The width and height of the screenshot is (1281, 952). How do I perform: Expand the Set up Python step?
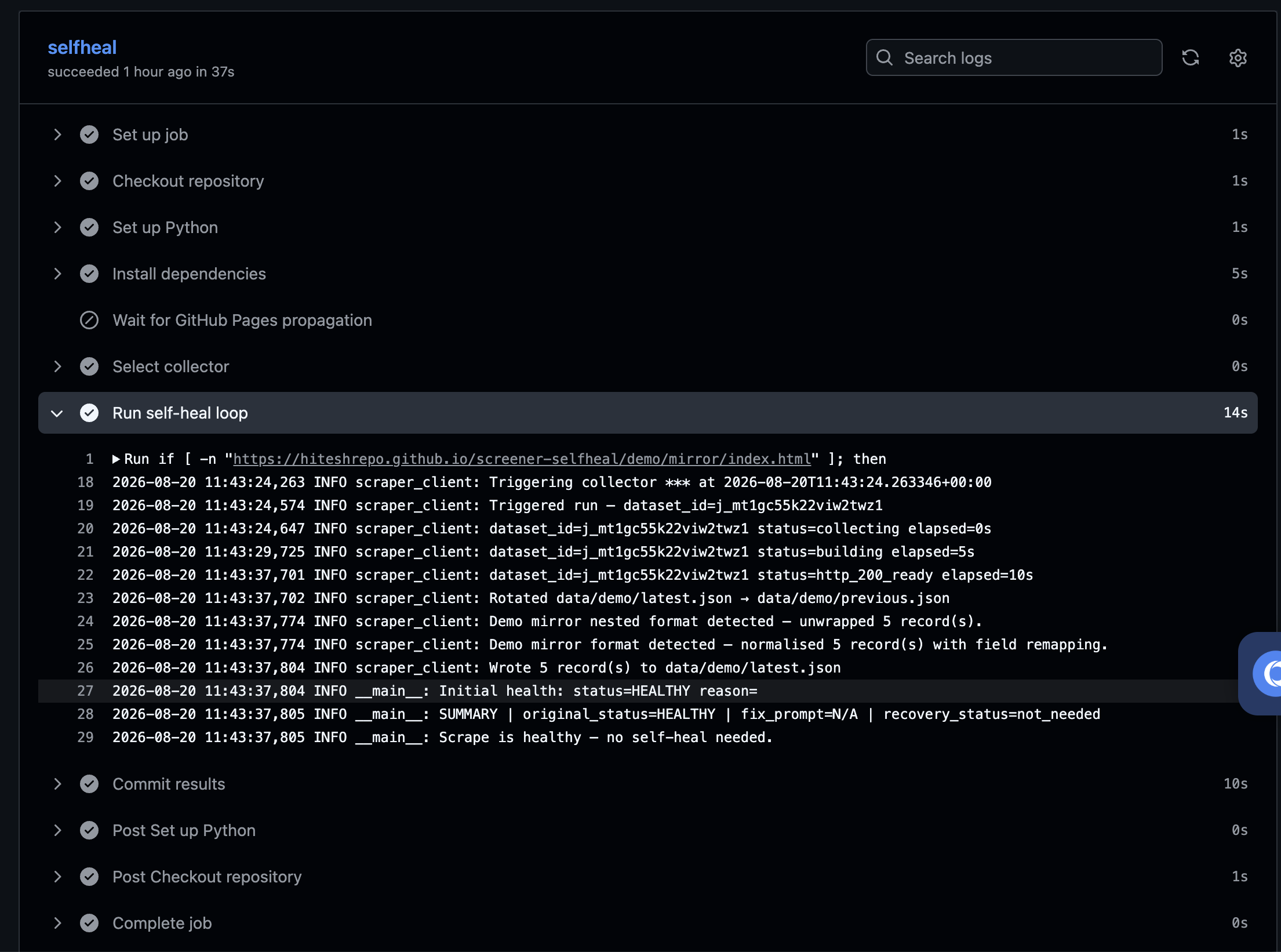(57, 227)
